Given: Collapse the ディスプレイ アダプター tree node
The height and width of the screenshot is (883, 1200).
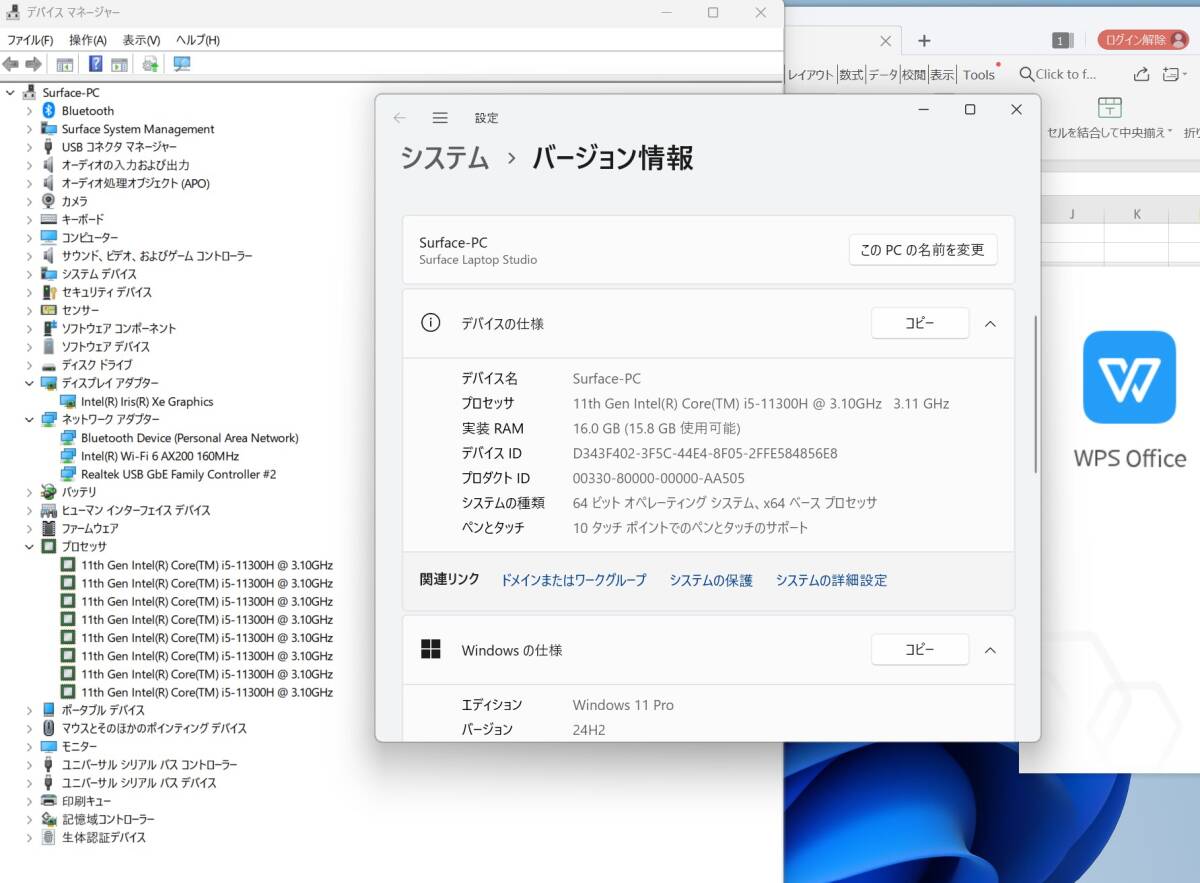Looking at the screenshot, I should click(29, 383).
